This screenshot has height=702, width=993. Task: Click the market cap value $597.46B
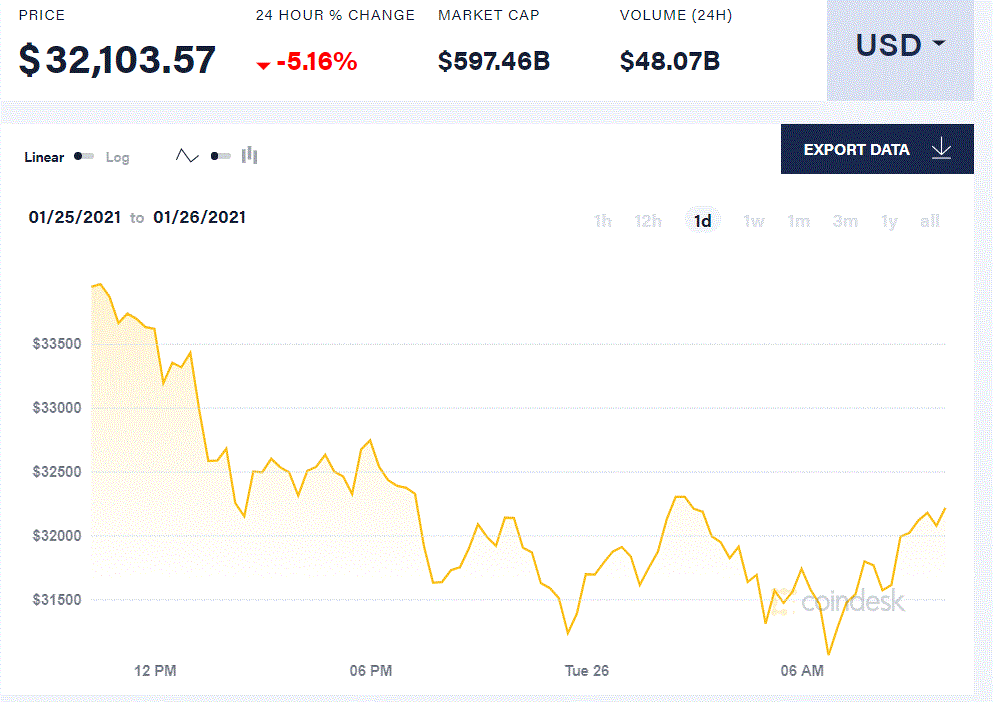coord(494,61)
